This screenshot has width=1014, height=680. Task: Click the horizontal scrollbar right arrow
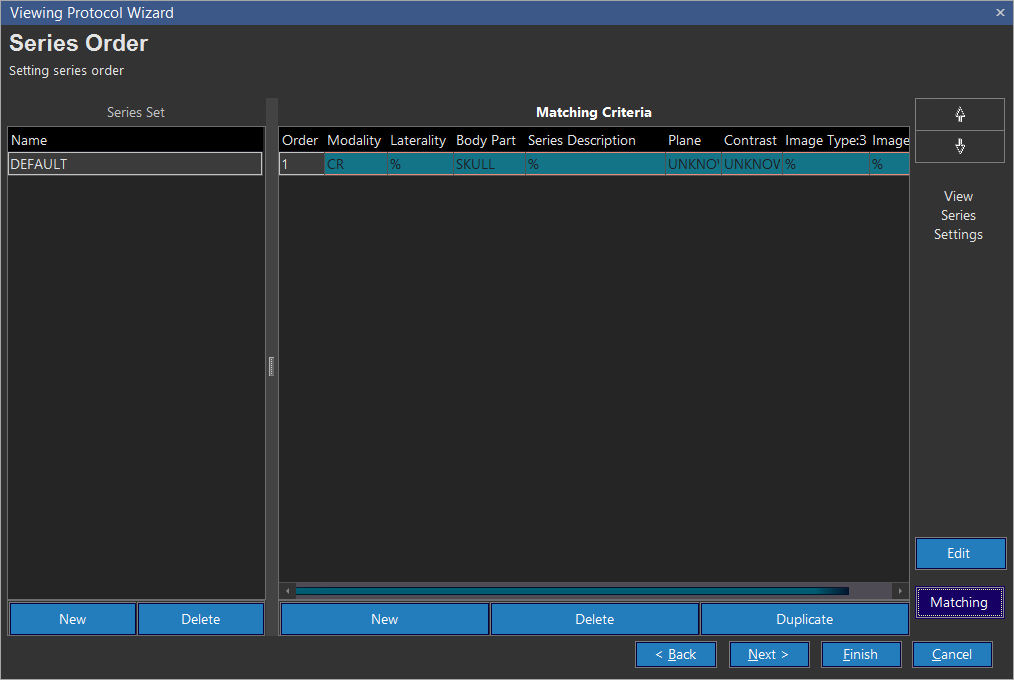pyautogui.click(x=900, y=591)
